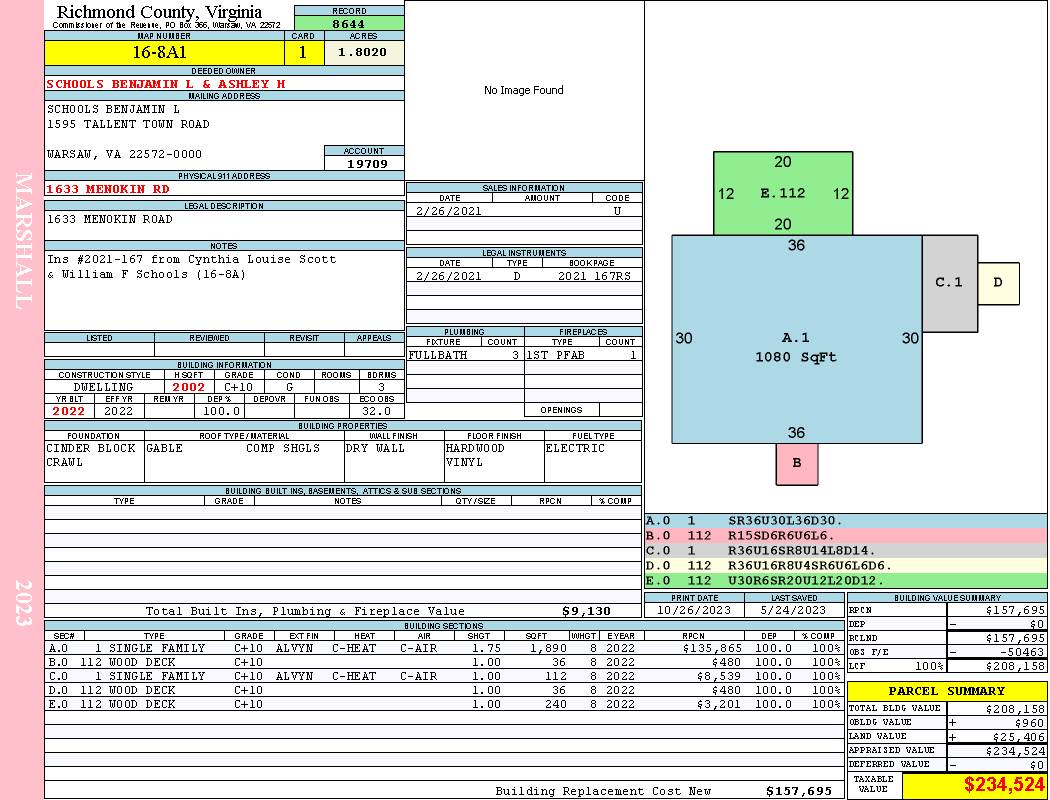The height and width of the screenshot is (800, 1050).
Task: Click the last saved date 5/24/2023
Action: tap(793, 610)
